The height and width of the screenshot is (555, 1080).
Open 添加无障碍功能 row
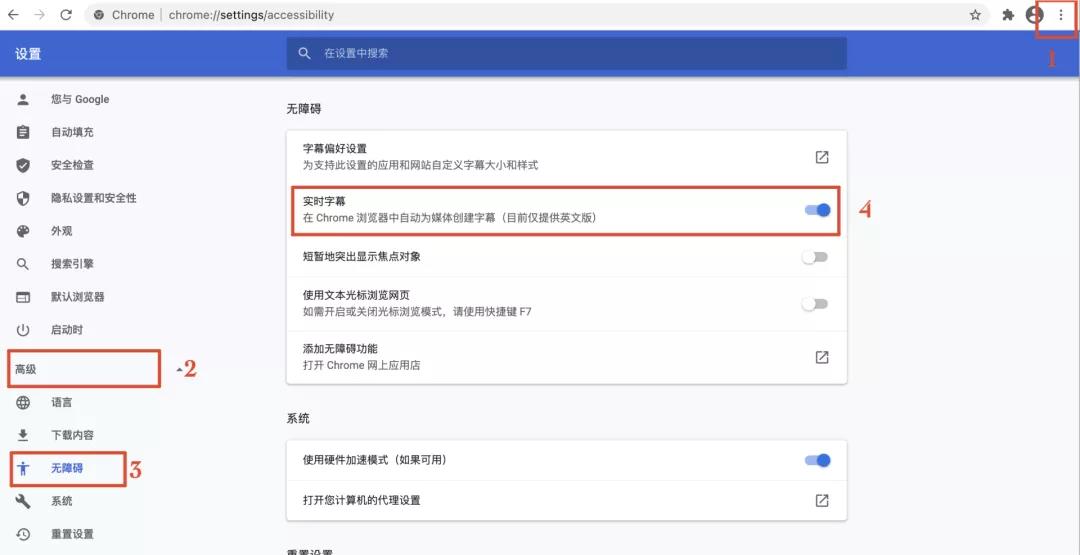click(566, 357)
